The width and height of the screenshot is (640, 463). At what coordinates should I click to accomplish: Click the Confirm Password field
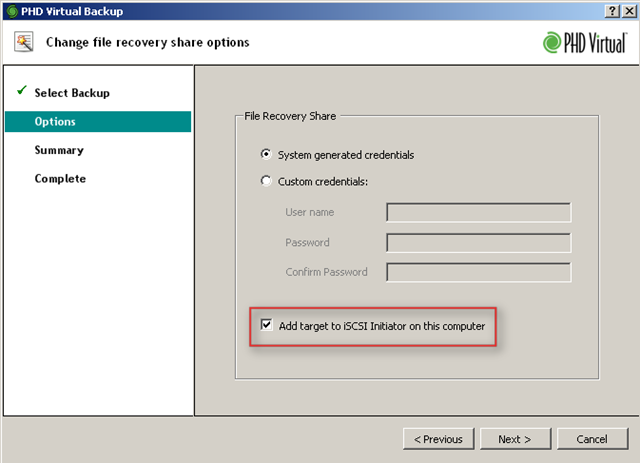click(478, 272)
